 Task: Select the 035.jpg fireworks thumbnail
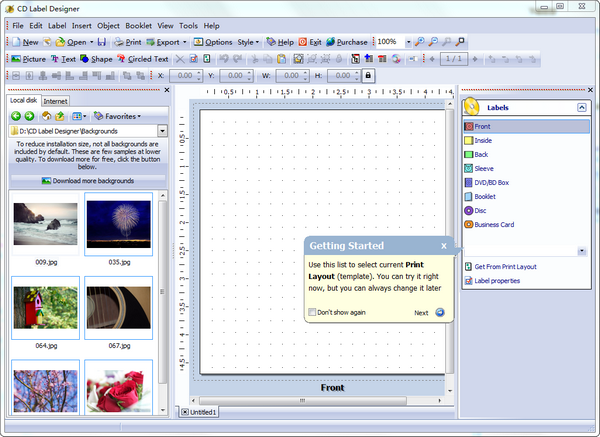click(x=119, y=224)
